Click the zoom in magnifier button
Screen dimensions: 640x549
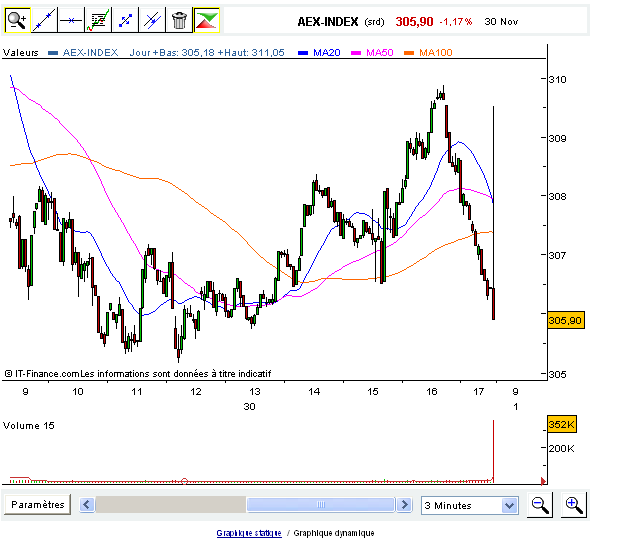click(x=573, y=505)
